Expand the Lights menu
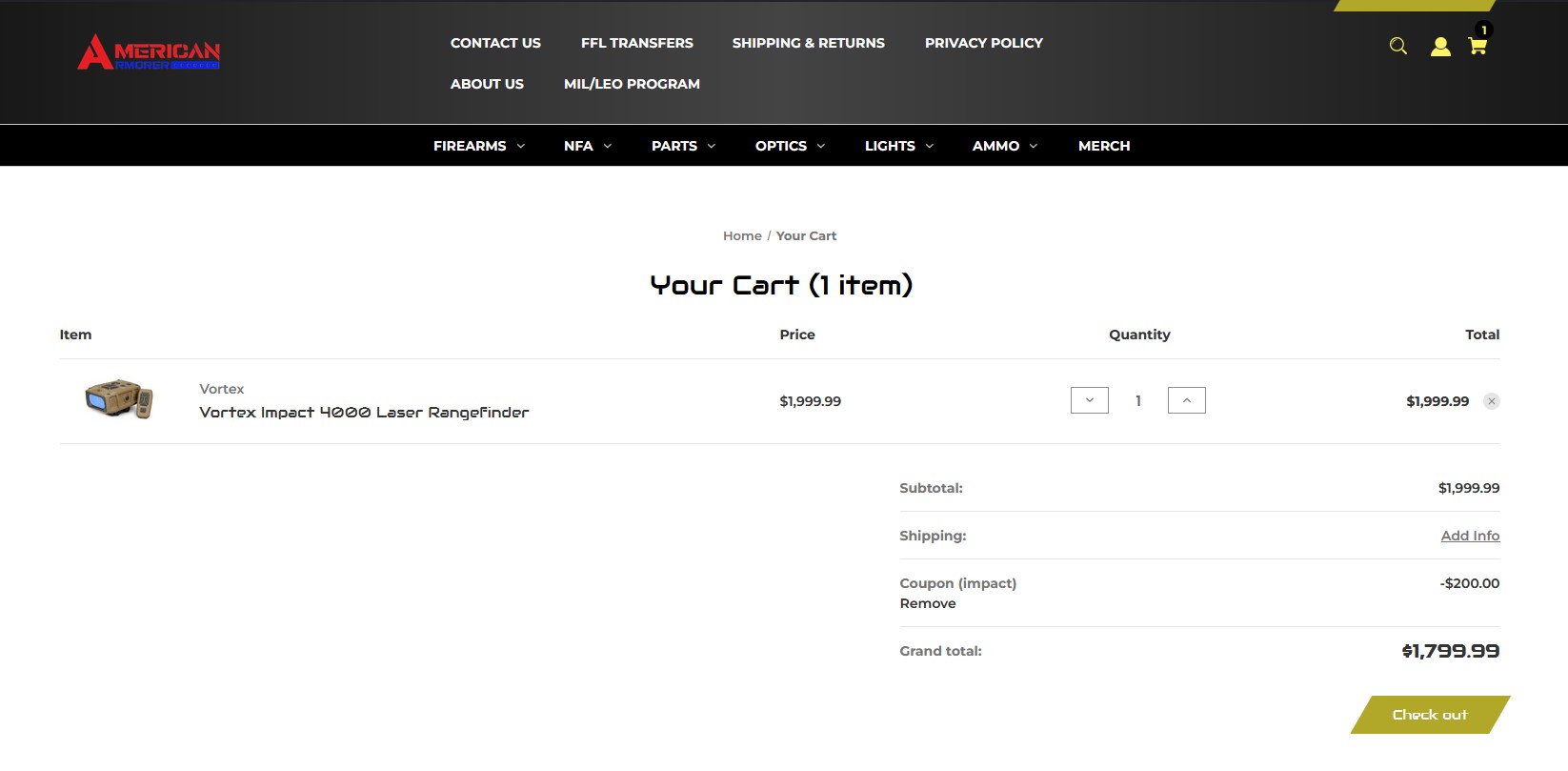Screen dimensions: 1568x771 tap(899, 146)
